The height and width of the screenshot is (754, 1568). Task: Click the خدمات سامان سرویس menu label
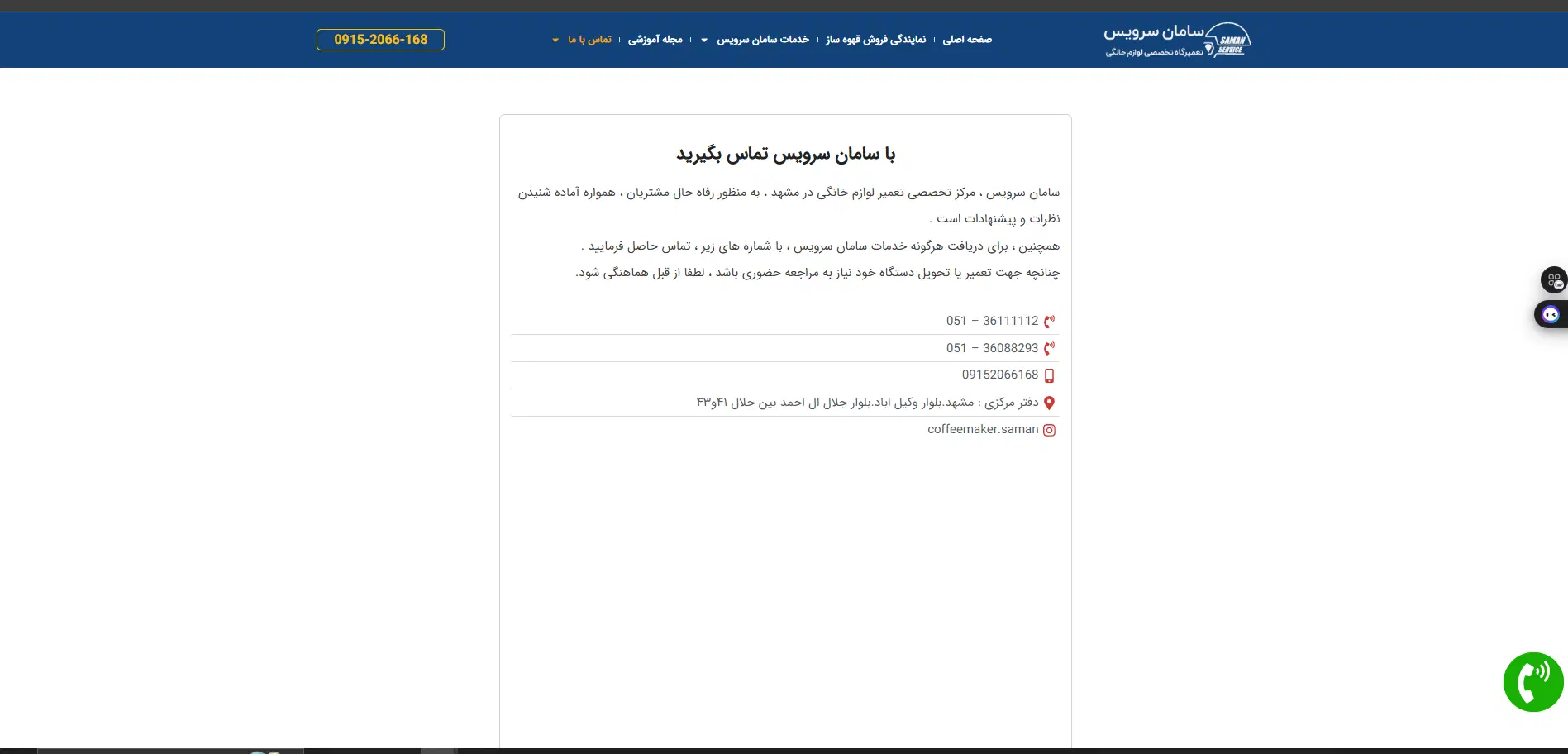point(763,40)
